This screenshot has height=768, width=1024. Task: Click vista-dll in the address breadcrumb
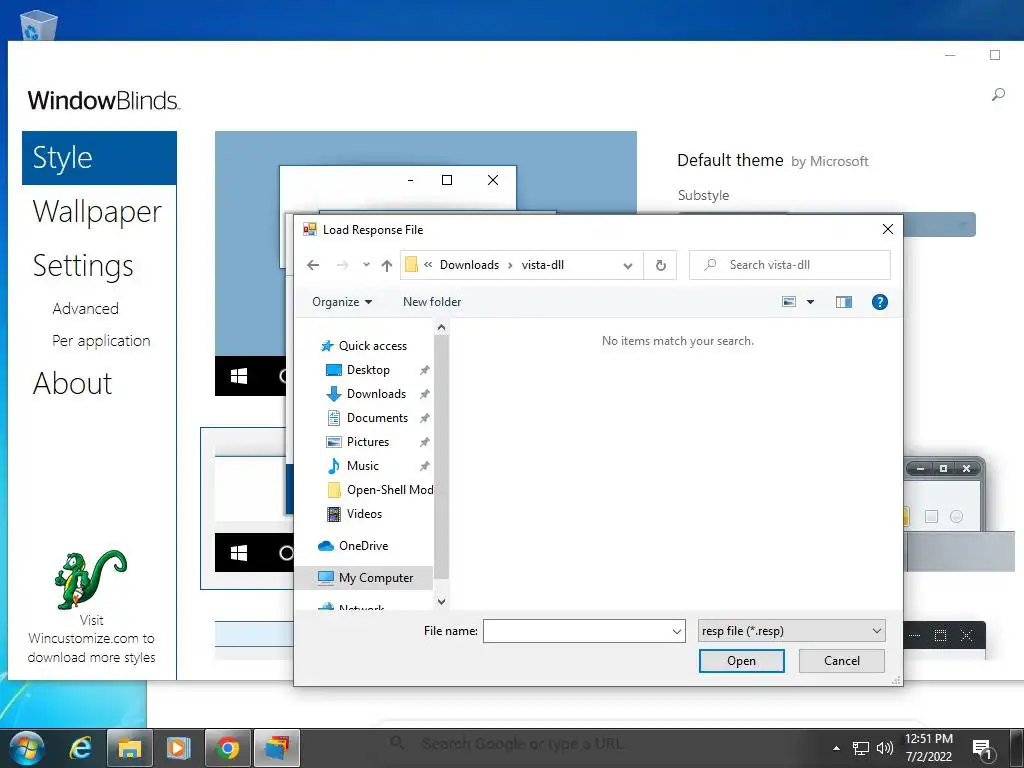pyautogui.click(x=543, y=265)
